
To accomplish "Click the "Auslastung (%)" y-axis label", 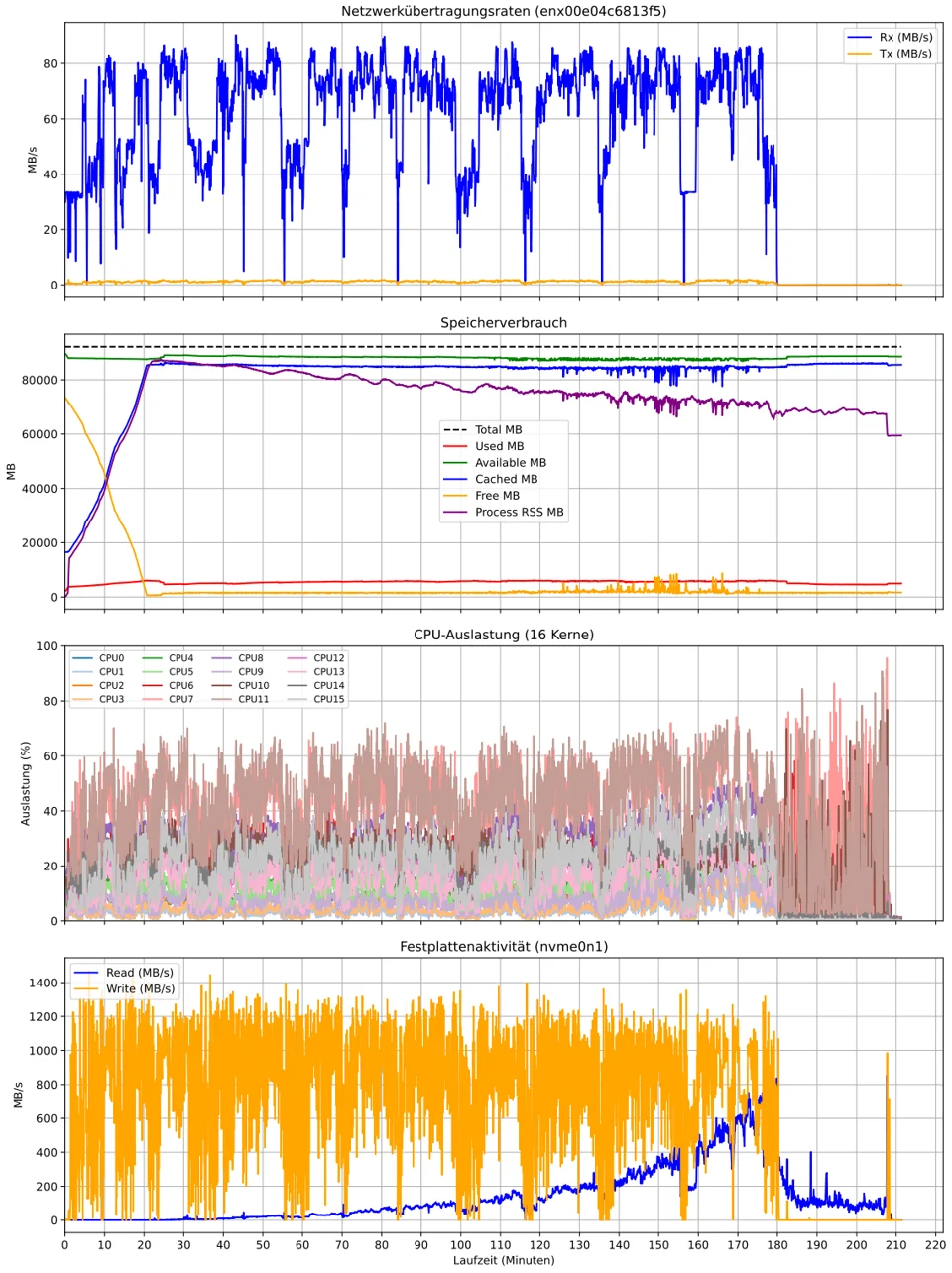I will (x=27, y=783).
